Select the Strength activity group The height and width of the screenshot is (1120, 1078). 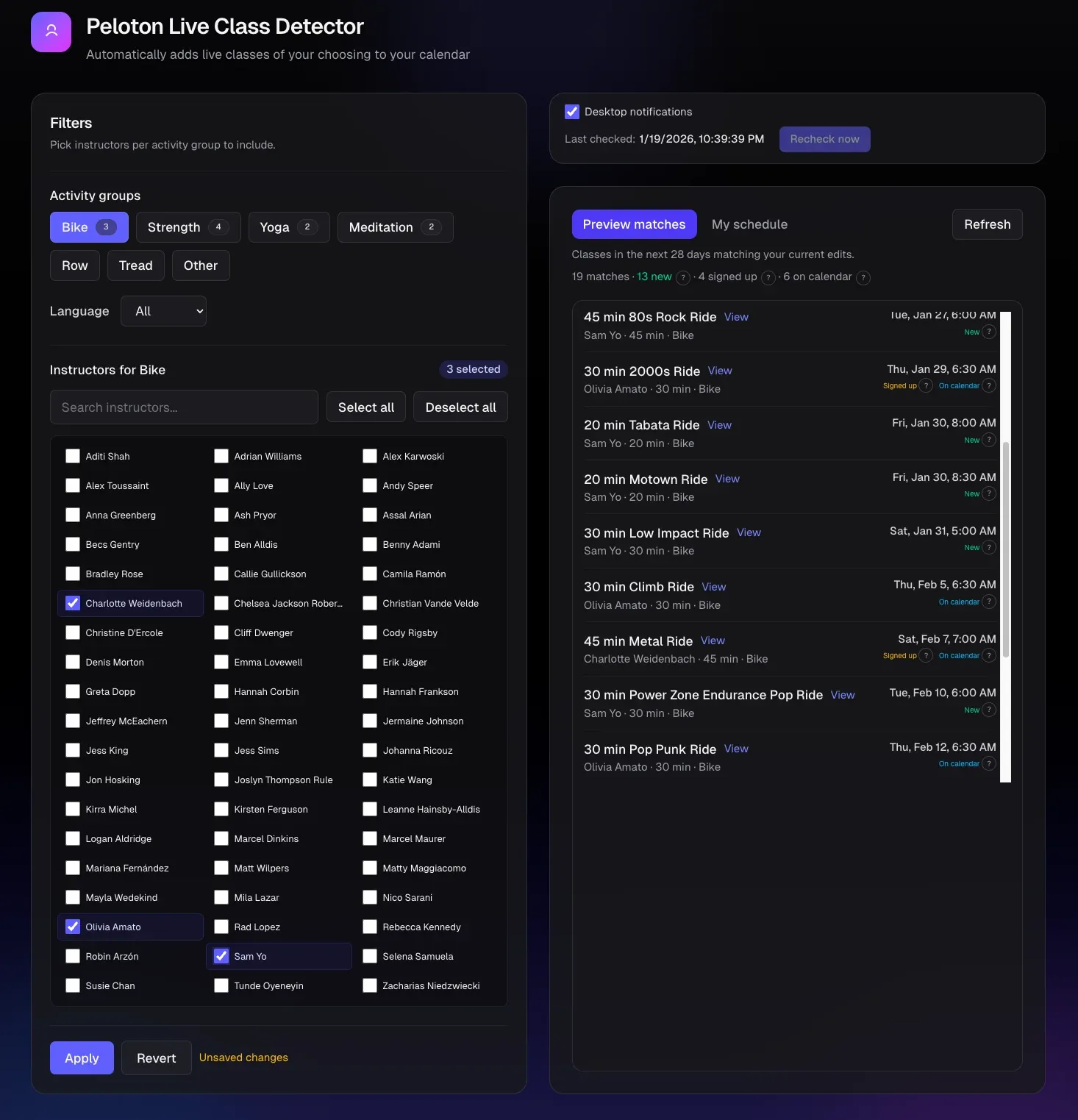[188, 227]
